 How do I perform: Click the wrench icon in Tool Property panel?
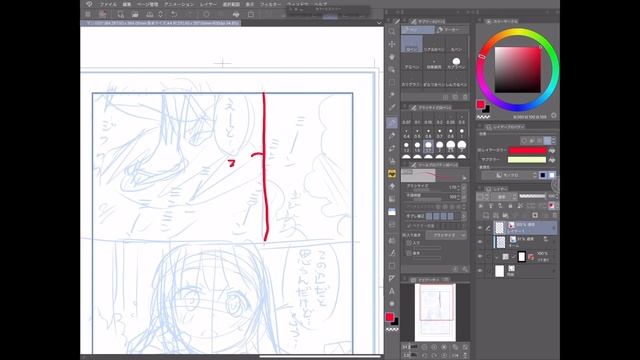(465, 269)
